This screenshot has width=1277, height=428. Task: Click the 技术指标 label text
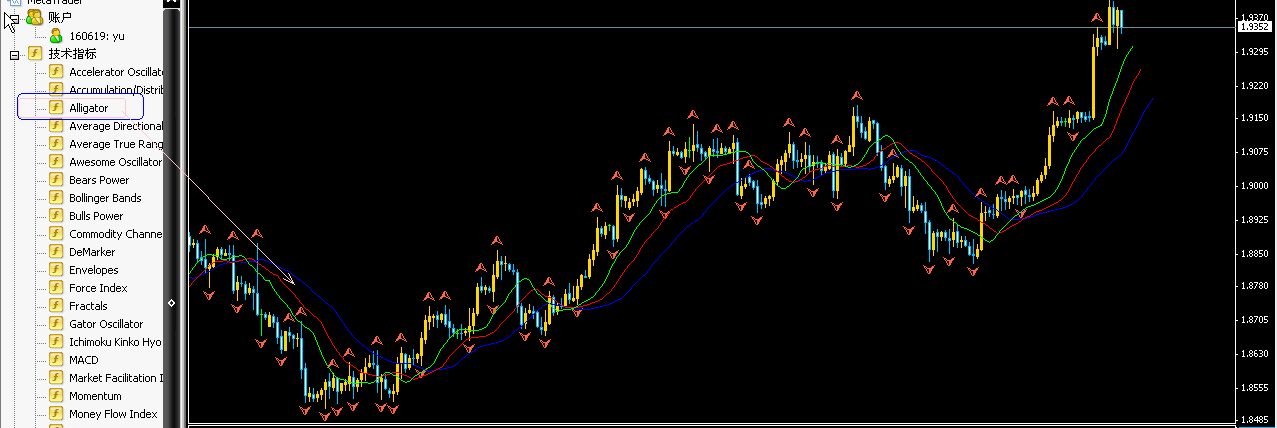point(72,54)
